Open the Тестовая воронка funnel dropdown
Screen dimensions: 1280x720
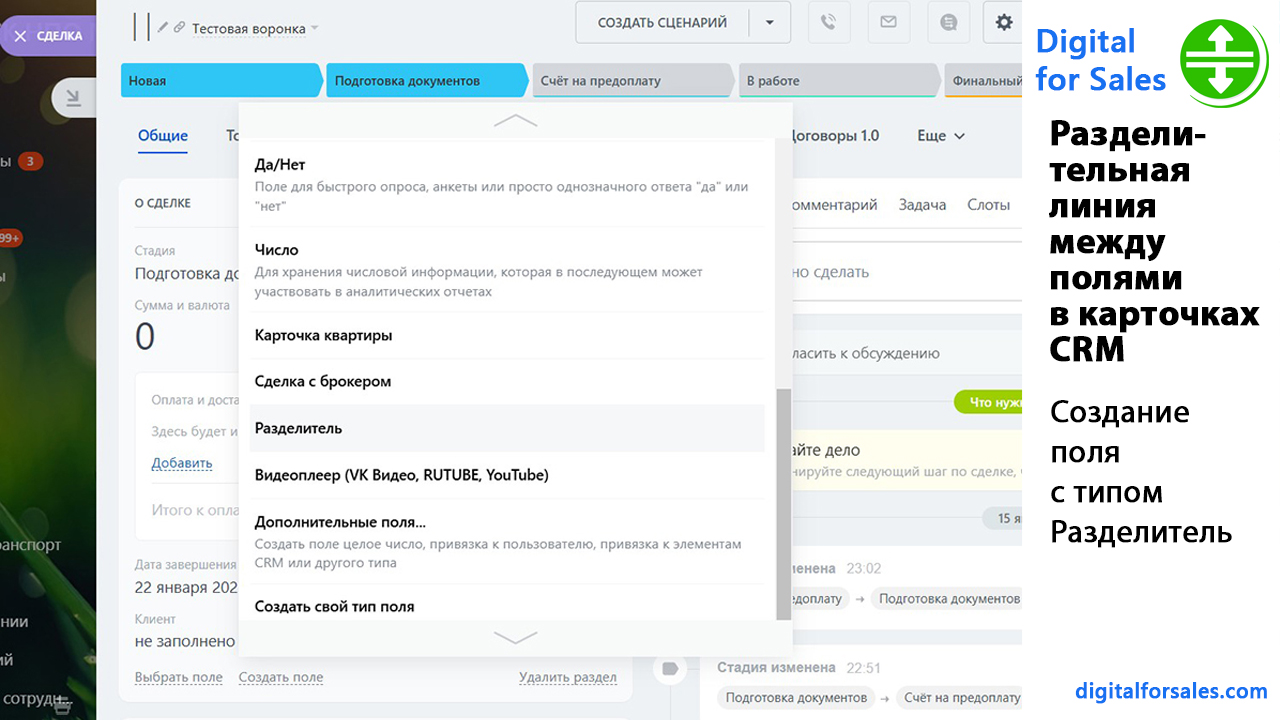click(255, 29)
